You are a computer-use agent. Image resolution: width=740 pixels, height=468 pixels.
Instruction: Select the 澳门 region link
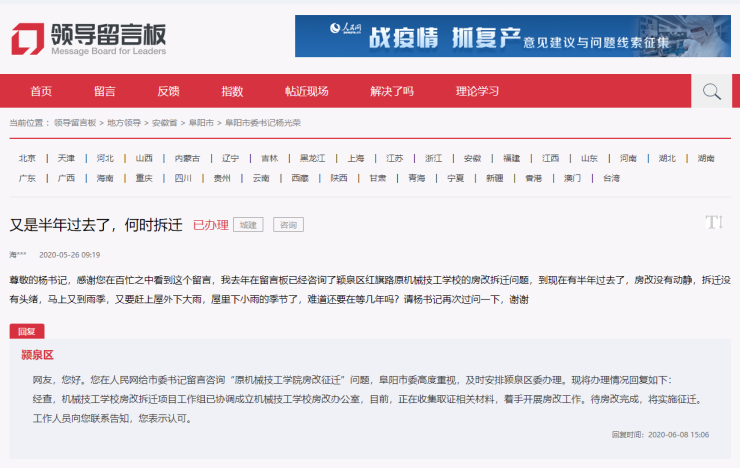point(572,178)
